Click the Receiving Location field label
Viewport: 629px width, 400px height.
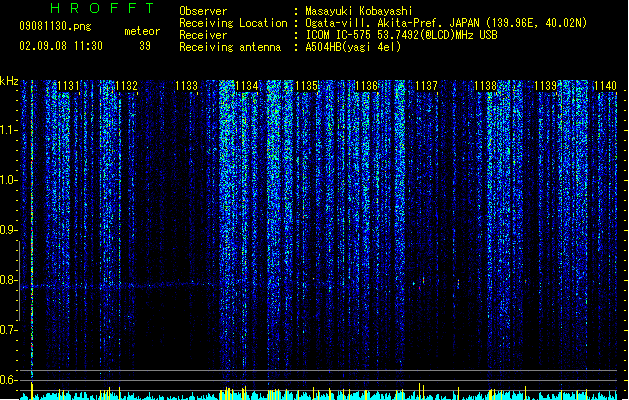click(x=233, y=23)
